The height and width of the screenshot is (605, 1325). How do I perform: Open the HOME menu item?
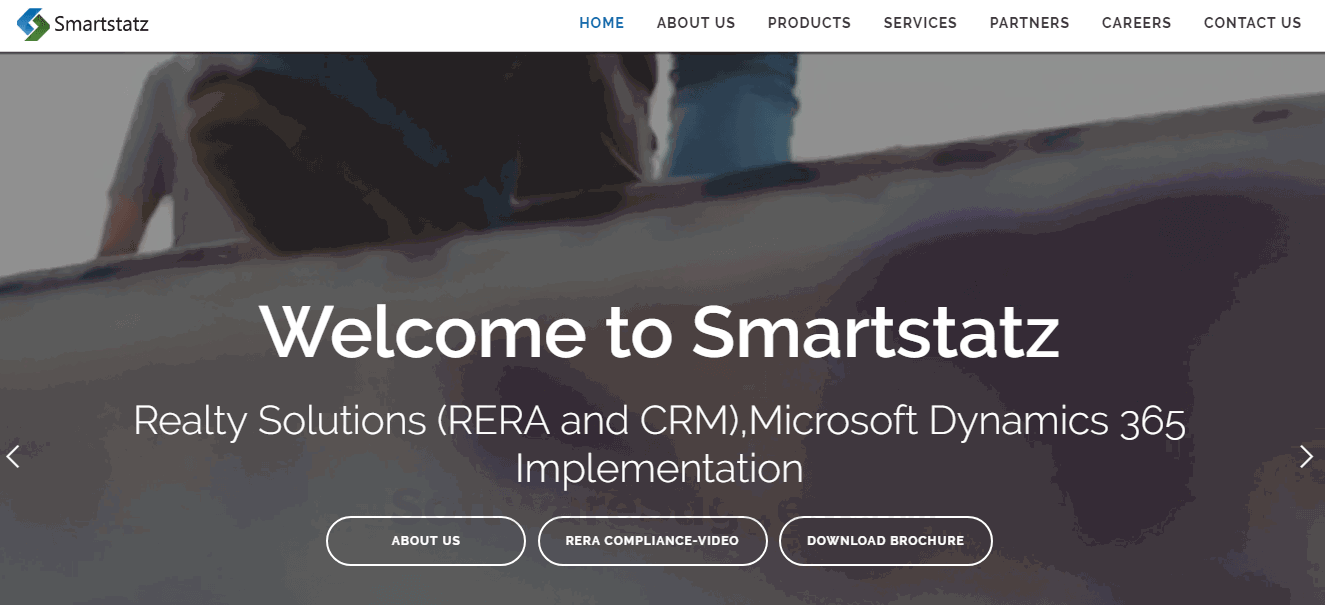pos(601,23)
